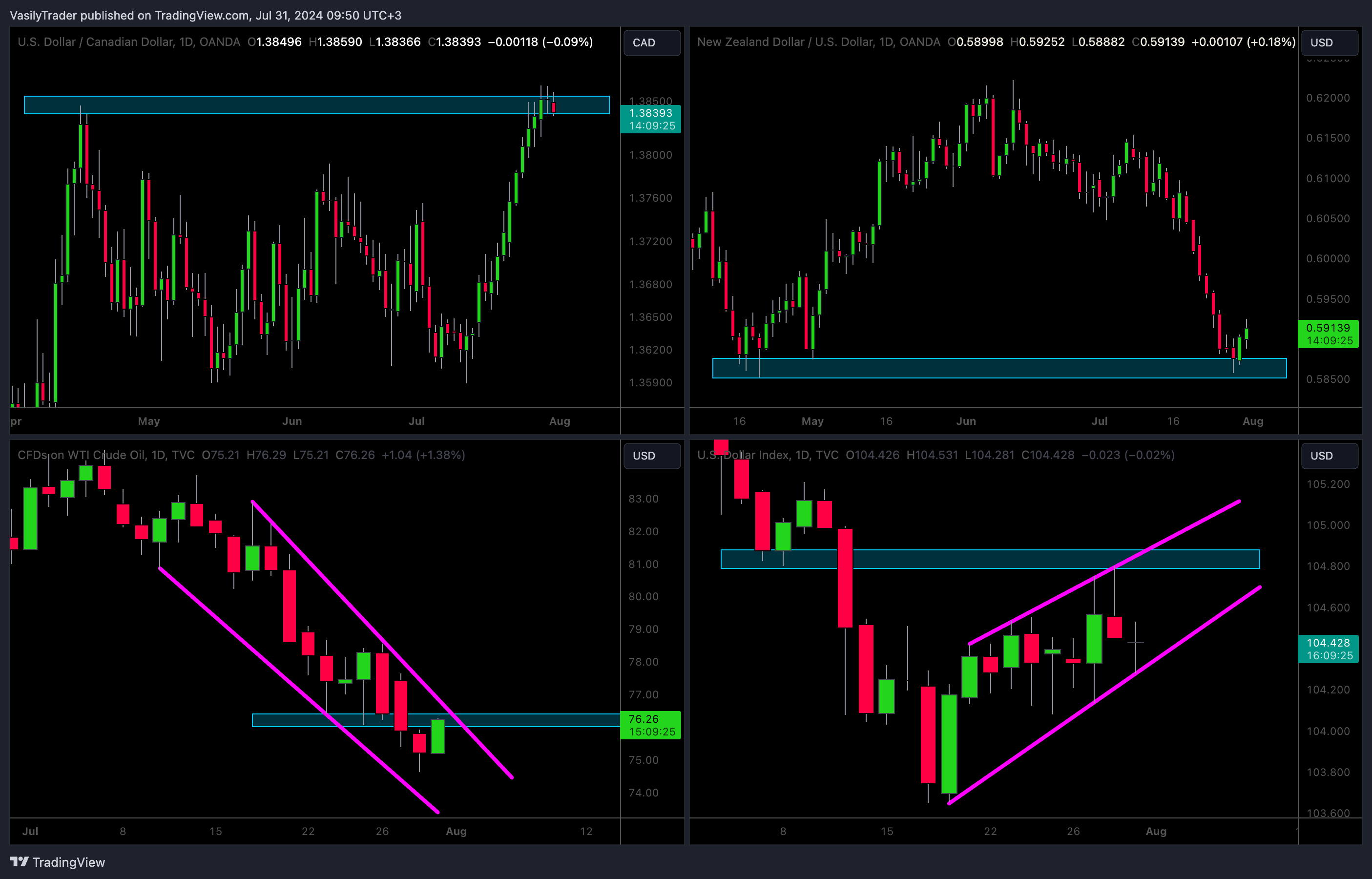Click the 'CFDs on WTI Crude Oil, 1D, TVC' title
Screen dimensions: 1372x879
click(x=106, y=455)
